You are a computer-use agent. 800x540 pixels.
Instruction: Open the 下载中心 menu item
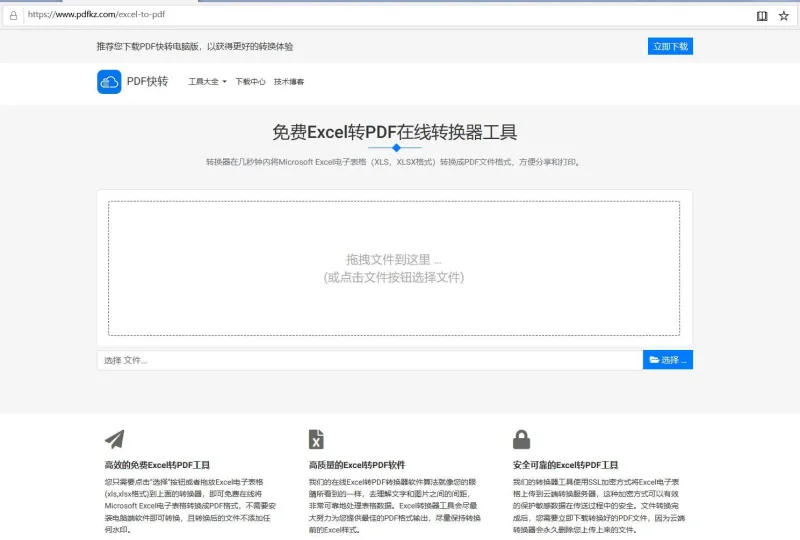pyautogui.click(x=250, y=82)
